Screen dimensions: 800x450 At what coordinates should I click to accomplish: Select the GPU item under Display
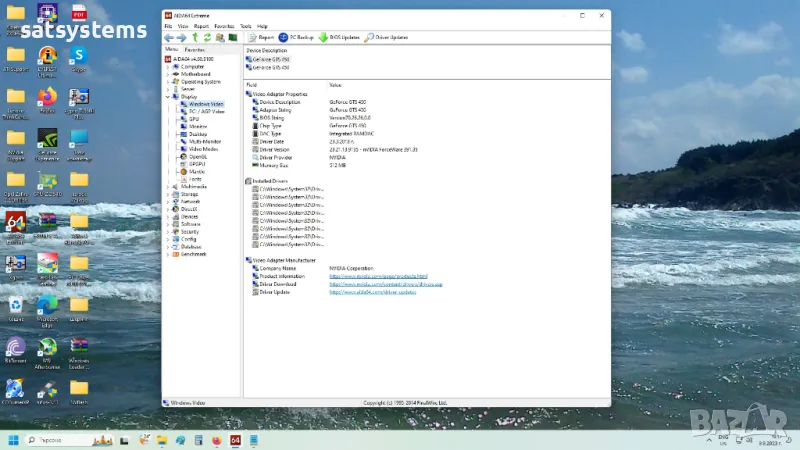[x=194, y=119]
